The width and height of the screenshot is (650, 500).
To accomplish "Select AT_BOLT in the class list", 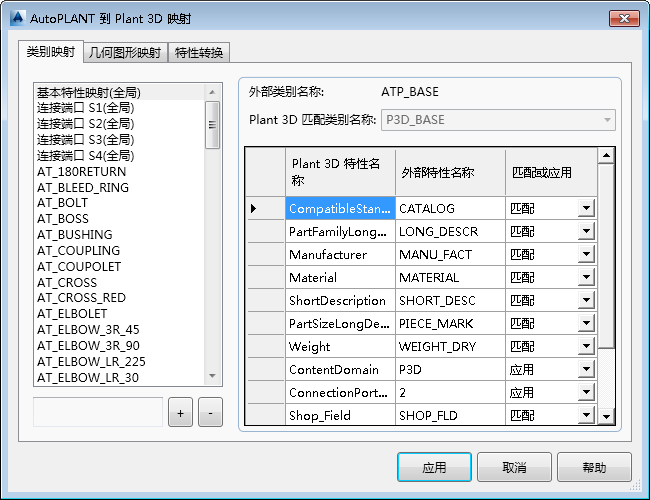I will coord(120,203).
